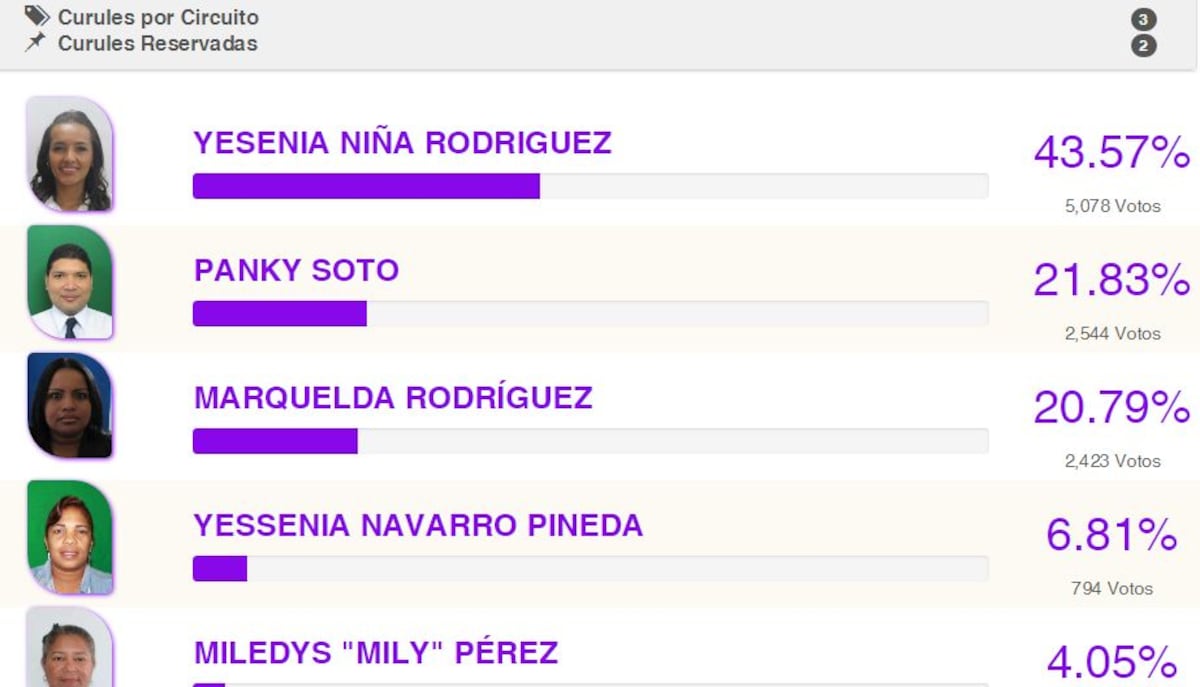The height and width of the screenshot is (687, 1200).
Task: Click Miledys Pérez's photo thumbnail
Action: tap(69, 652)
